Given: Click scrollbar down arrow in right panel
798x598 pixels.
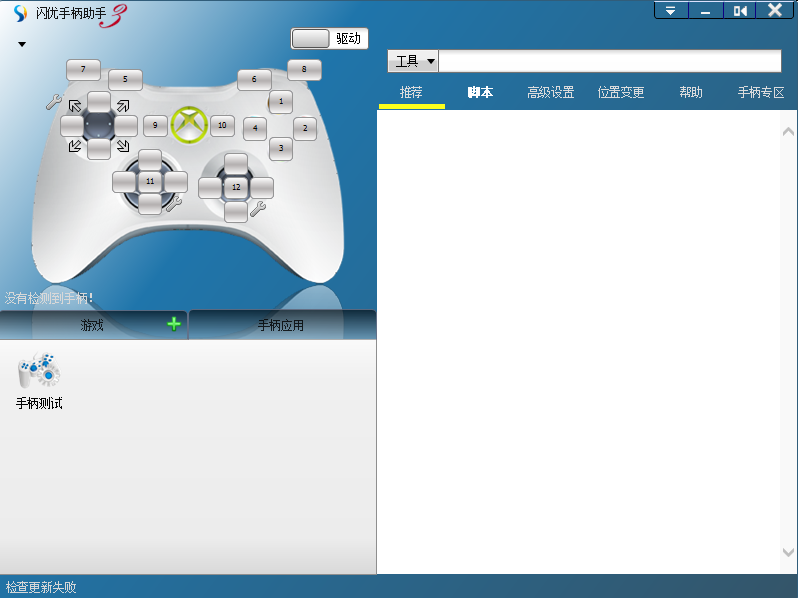Looking at the screenshot, I should click(x=788, y=552).
